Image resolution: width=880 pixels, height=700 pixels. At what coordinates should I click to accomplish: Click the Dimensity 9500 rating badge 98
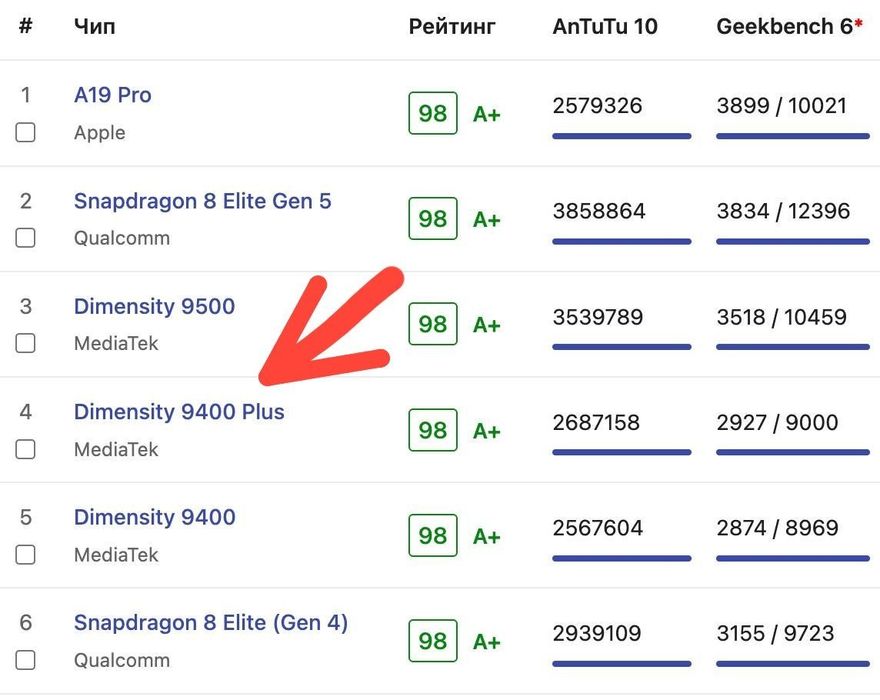(432, 324)
